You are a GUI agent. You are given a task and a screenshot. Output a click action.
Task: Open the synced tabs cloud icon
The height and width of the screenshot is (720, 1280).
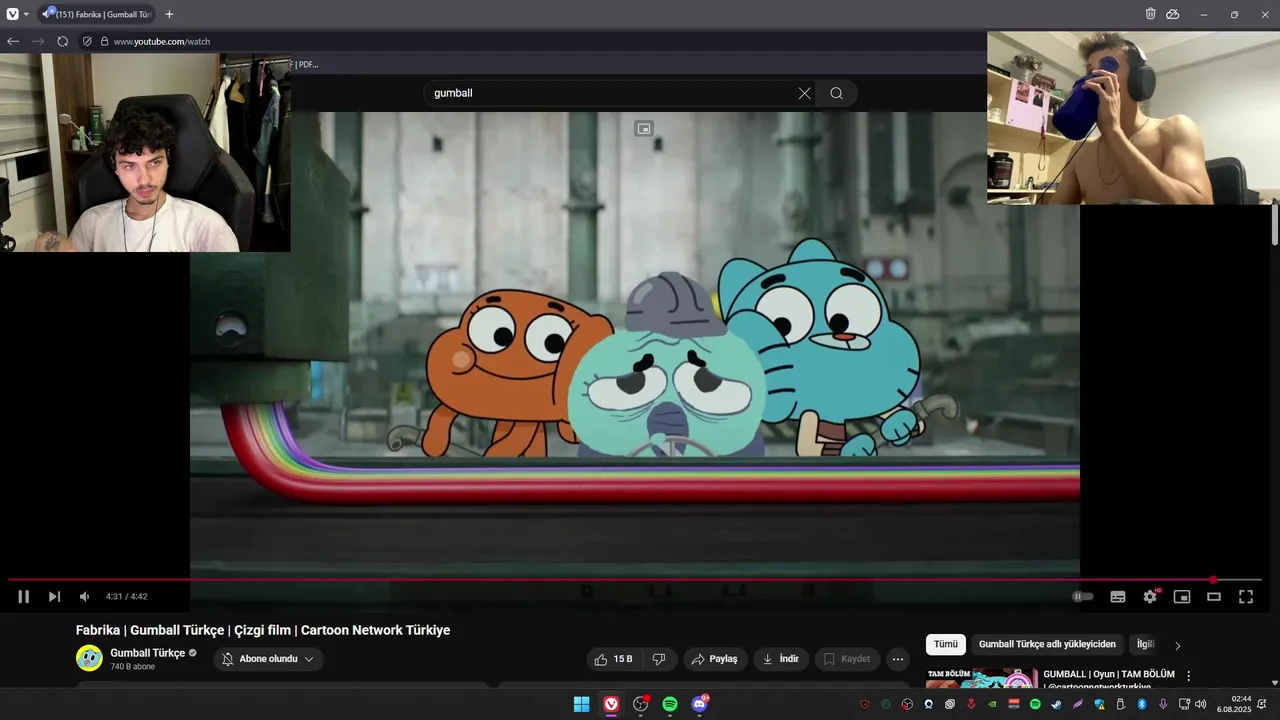1173,14
